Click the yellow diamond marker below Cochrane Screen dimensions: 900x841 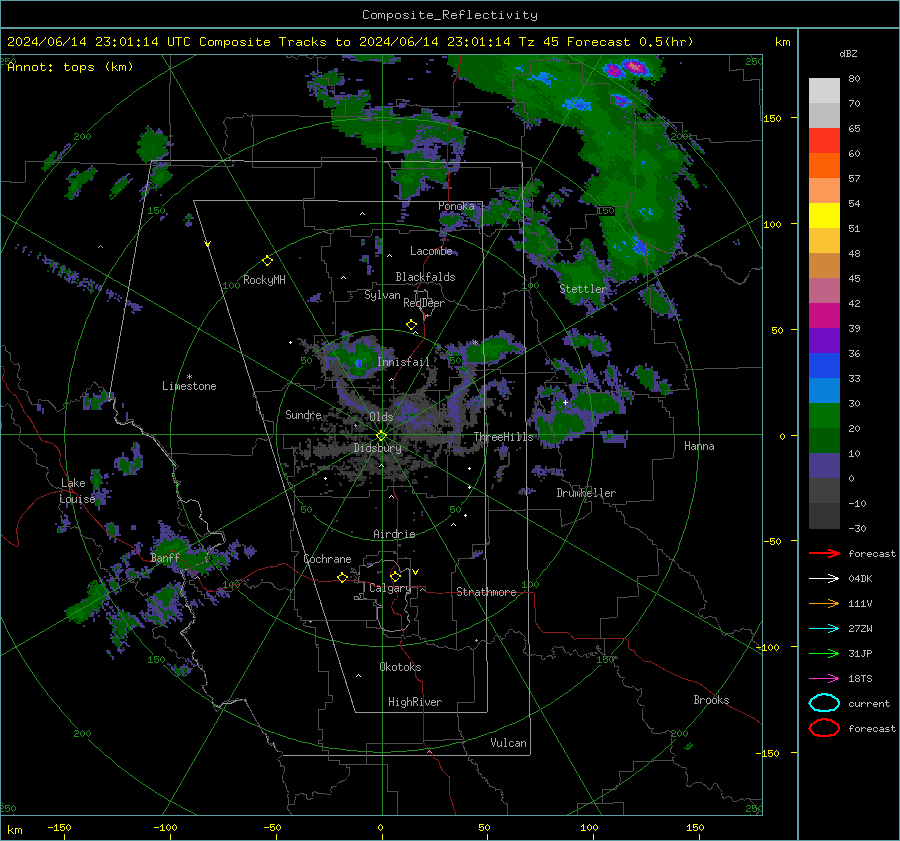click(342, 577)
